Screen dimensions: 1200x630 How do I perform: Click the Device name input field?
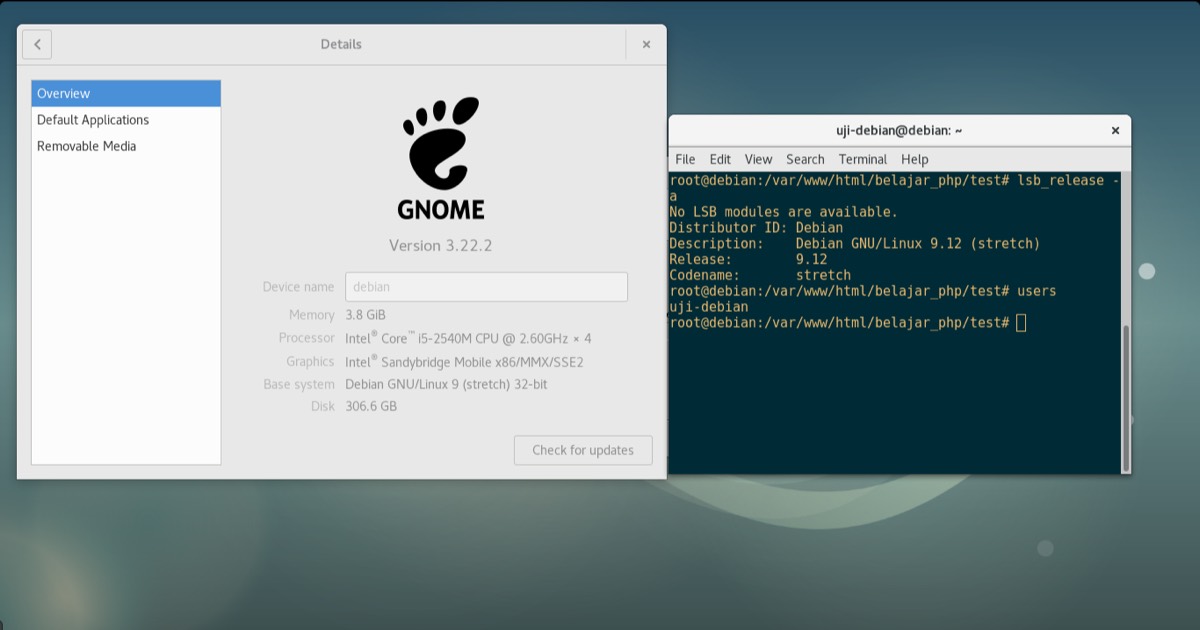(x=486, y=286)
